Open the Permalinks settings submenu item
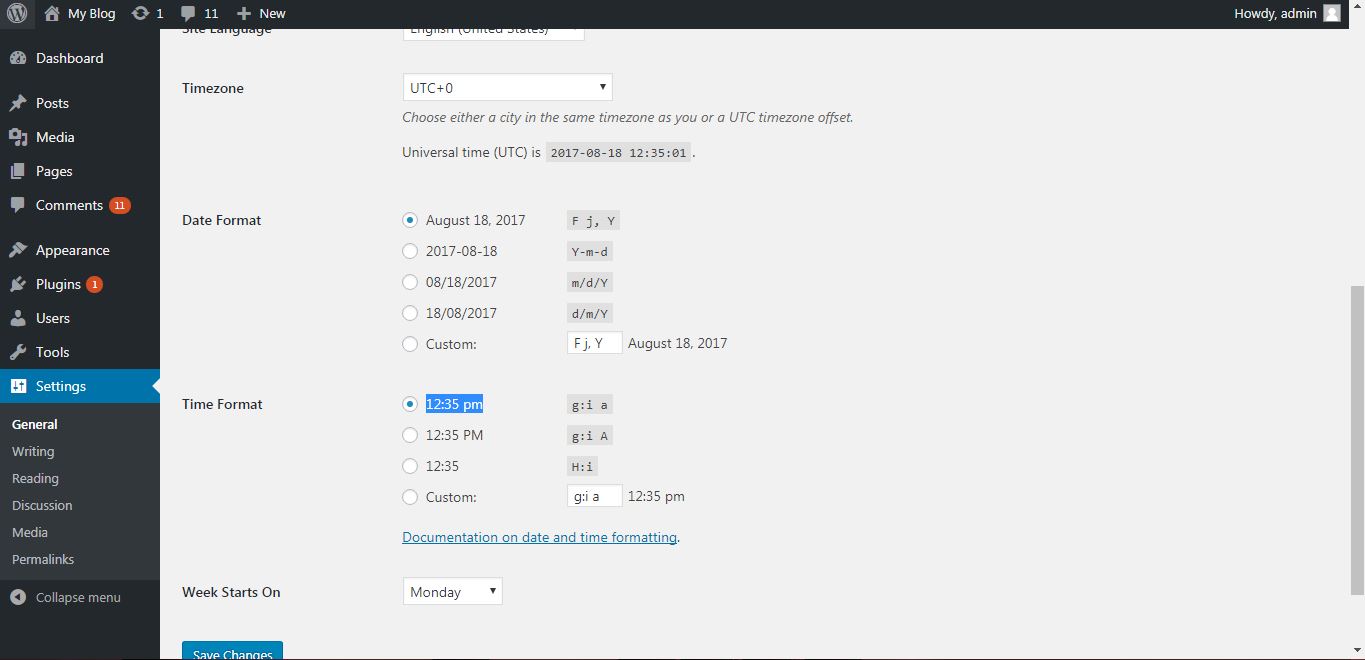Image resolution: width=1365 pixels, height=660 pixels. tap(43, 559)
